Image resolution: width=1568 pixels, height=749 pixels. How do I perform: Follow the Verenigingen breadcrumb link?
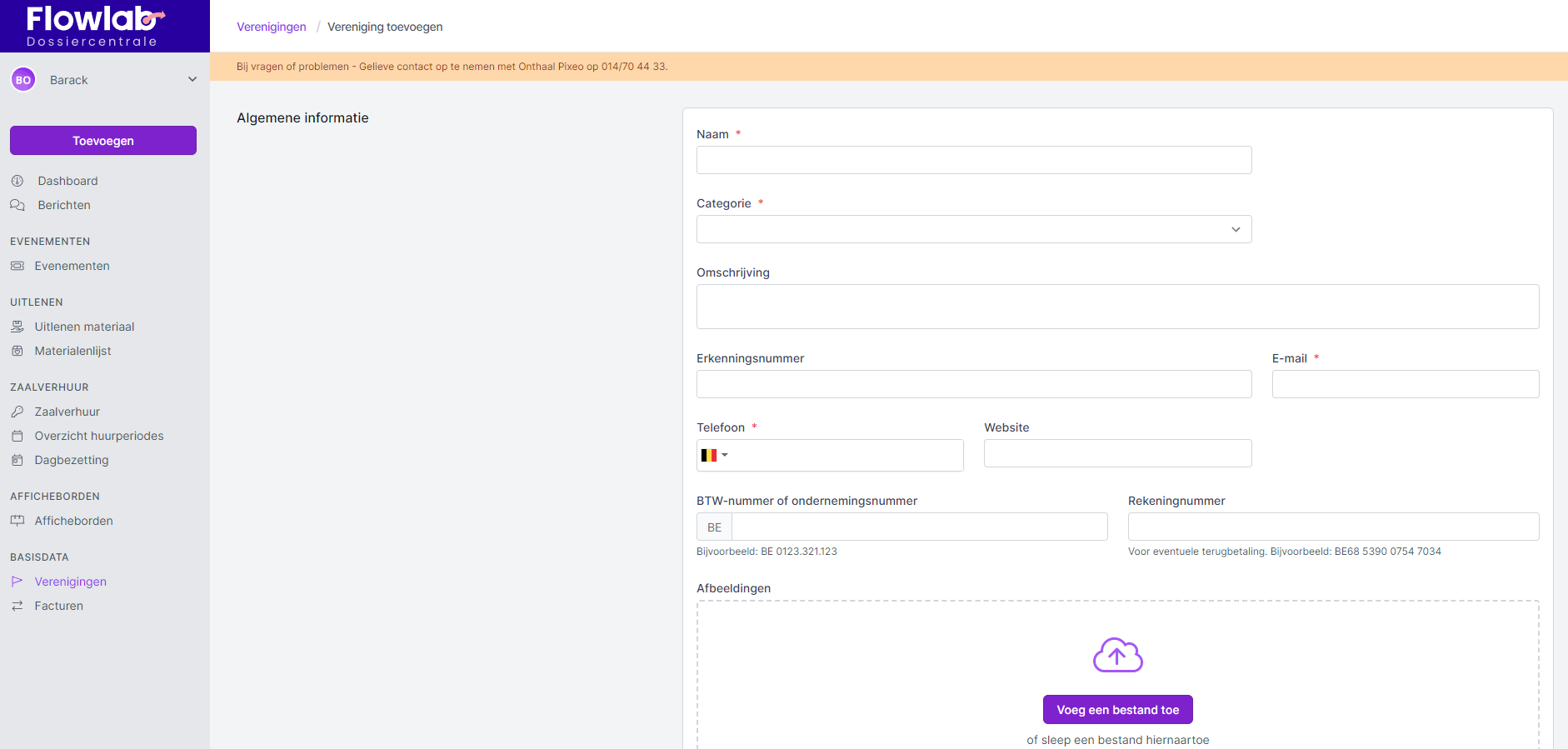[x=271, y=27]
